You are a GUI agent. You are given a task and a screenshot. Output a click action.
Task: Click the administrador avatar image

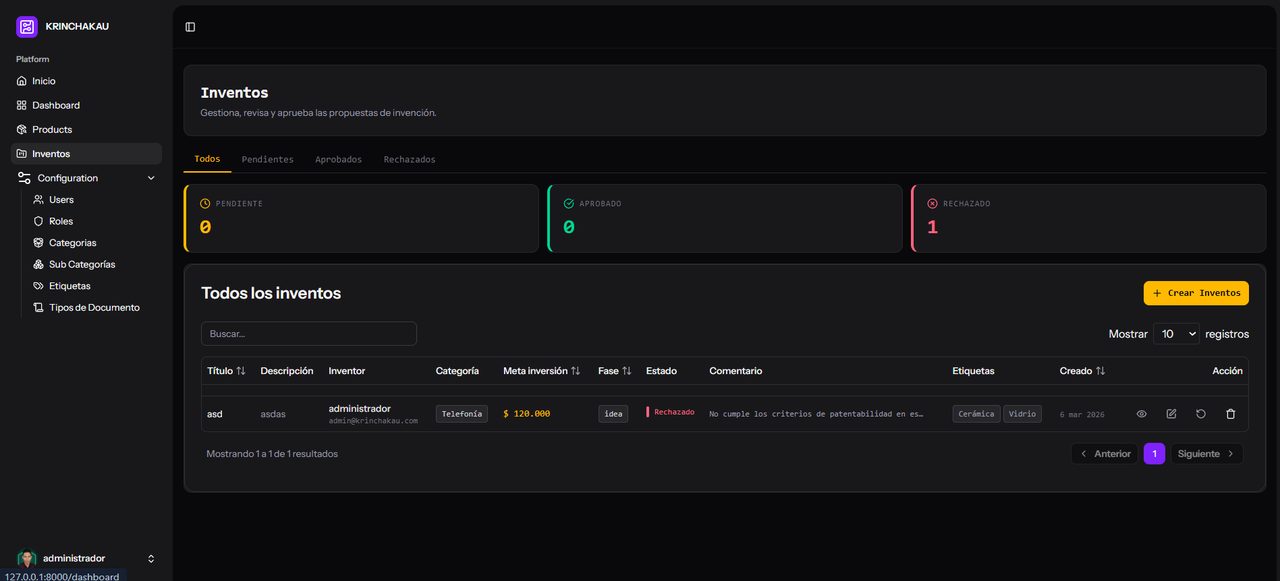[x=27, y=559]
